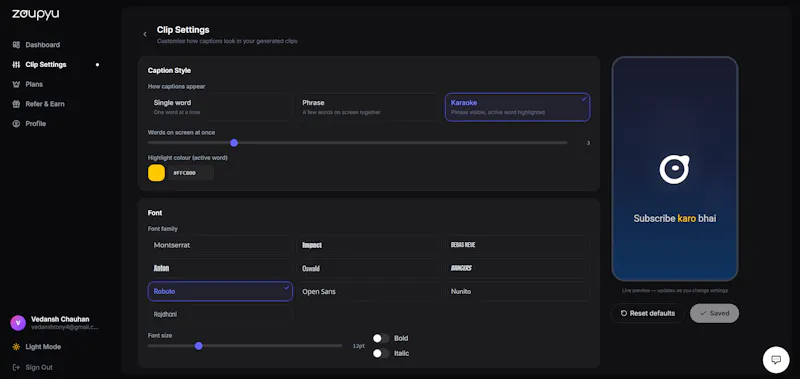Click the Sign Out icon
The width and height of the screenshot is (800, 379).
(16, 367)
